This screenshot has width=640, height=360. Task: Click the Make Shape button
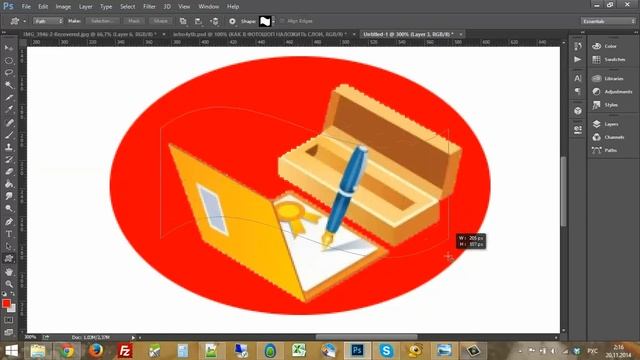coord(160,21)
